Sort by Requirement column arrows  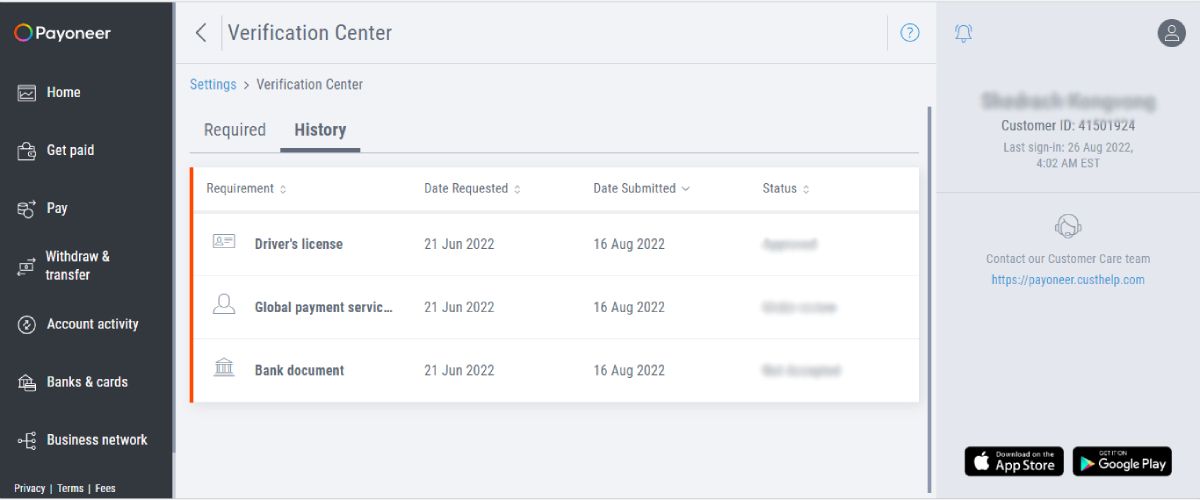click(x=283, y=189)
